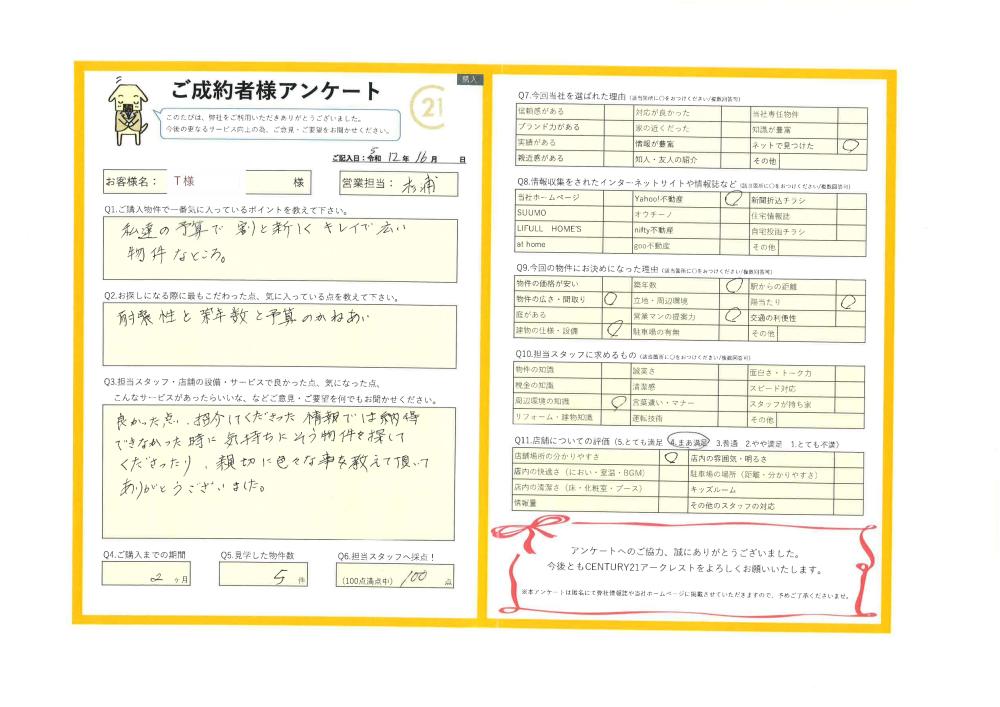Screen dimensions: 1000x707
Task: Click the staff score field showing 100
Action: (x=396, y=578)
